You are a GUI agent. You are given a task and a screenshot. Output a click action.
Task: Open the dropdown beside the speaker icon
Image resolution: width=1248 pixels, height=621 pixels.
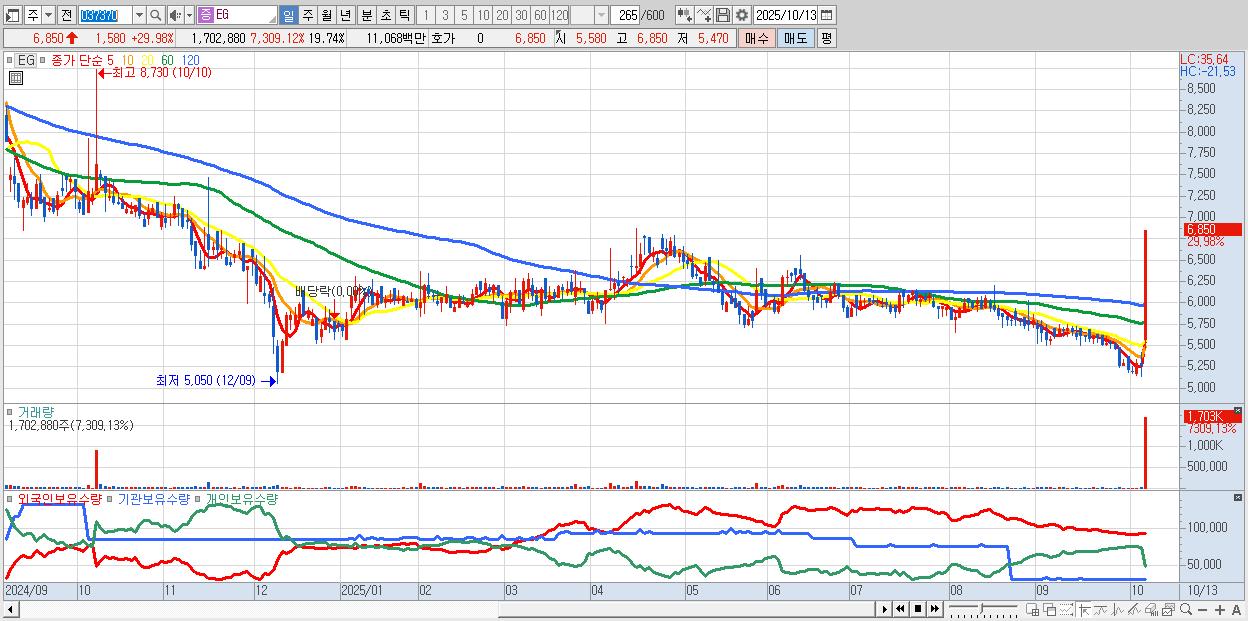[189, 15]
